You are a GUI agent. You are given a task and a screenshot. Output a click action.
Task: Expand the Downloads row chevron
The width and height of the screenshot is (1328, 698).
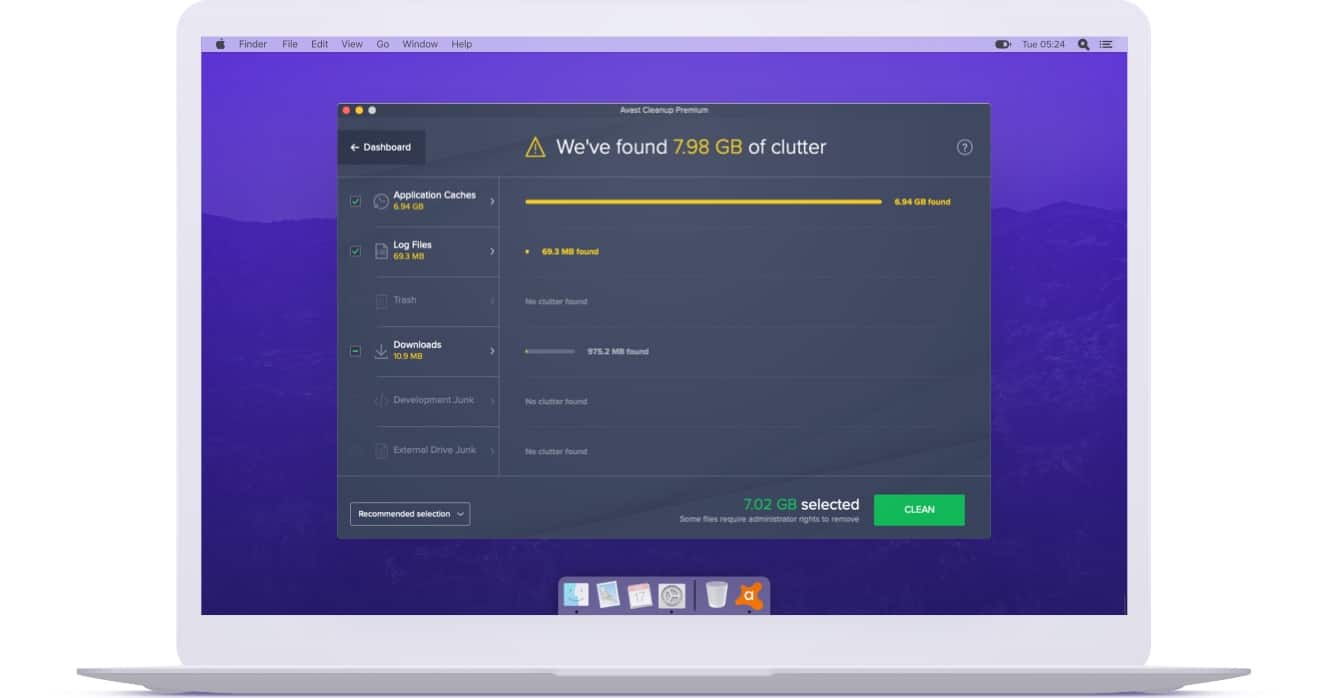point(492,351)
